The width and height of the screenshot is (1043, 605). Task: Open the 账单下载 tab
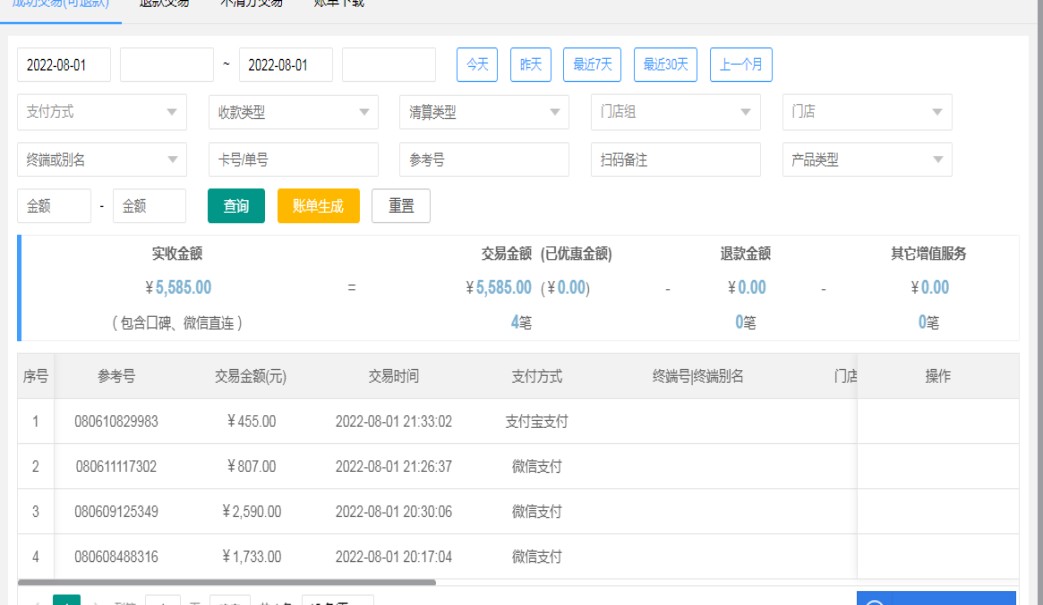(x=338, y=4)
